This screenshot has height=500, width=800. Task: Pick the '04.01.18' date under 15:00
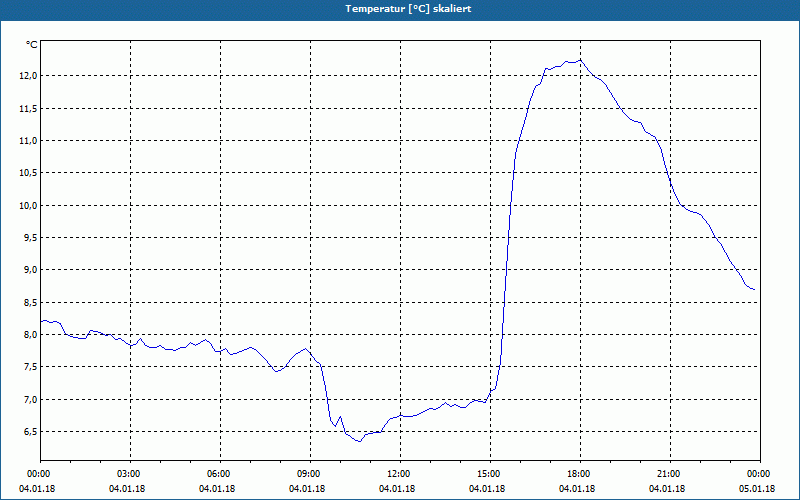pyautogui.click(x=487, y=489)
